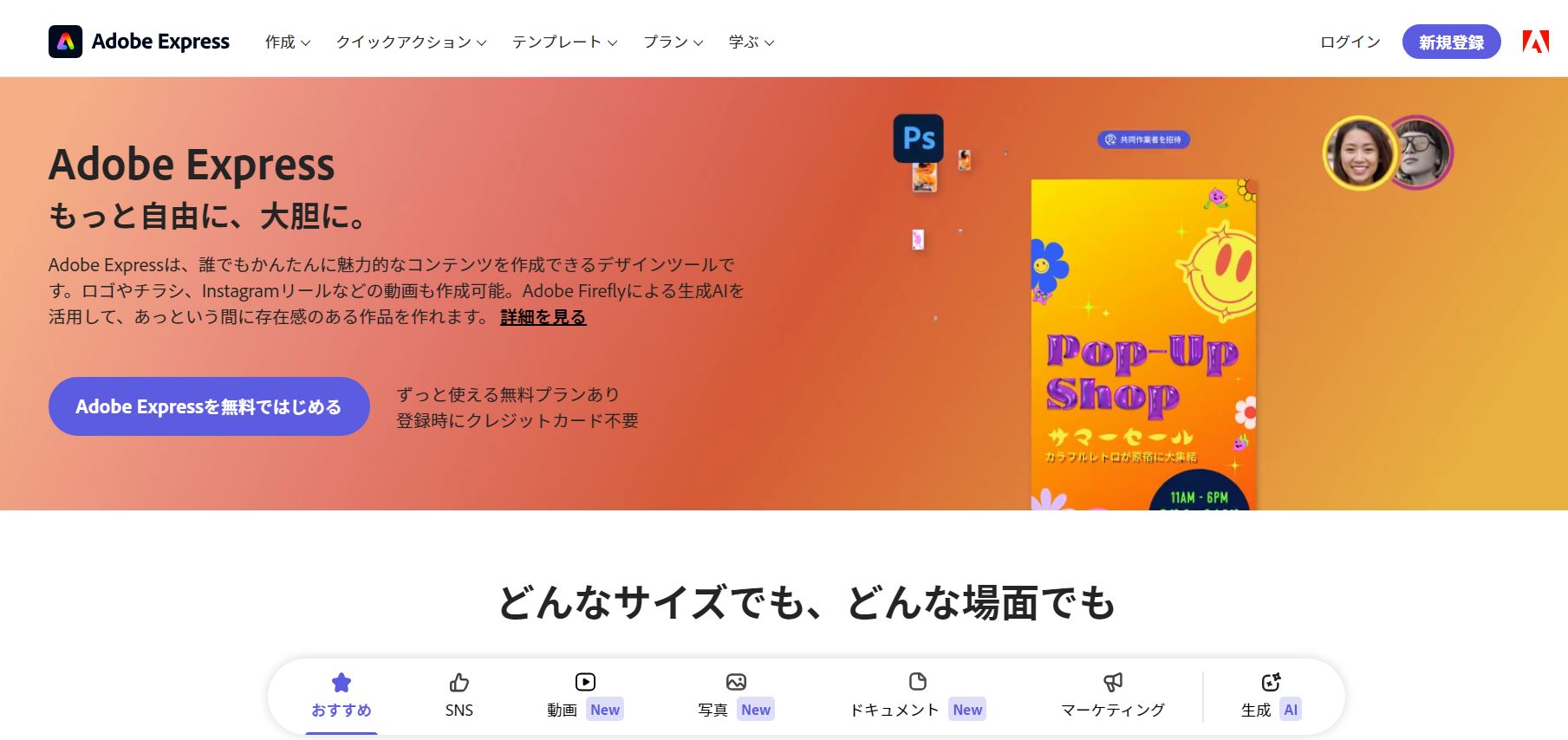
Task: Click the small orange photo thumbnail near Ps
Action: pyautogui.click(x=925, y=178)
